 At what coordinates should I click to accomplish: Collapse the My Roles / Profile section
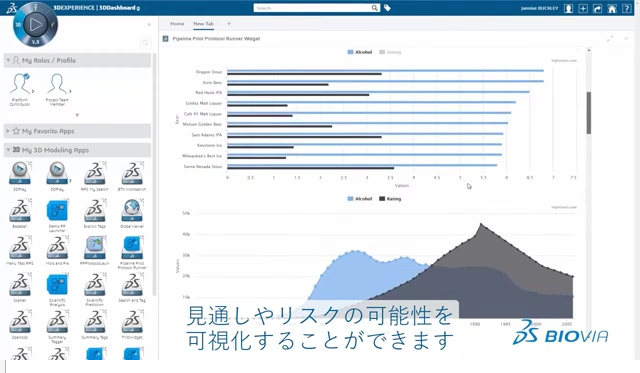point(8,60)
